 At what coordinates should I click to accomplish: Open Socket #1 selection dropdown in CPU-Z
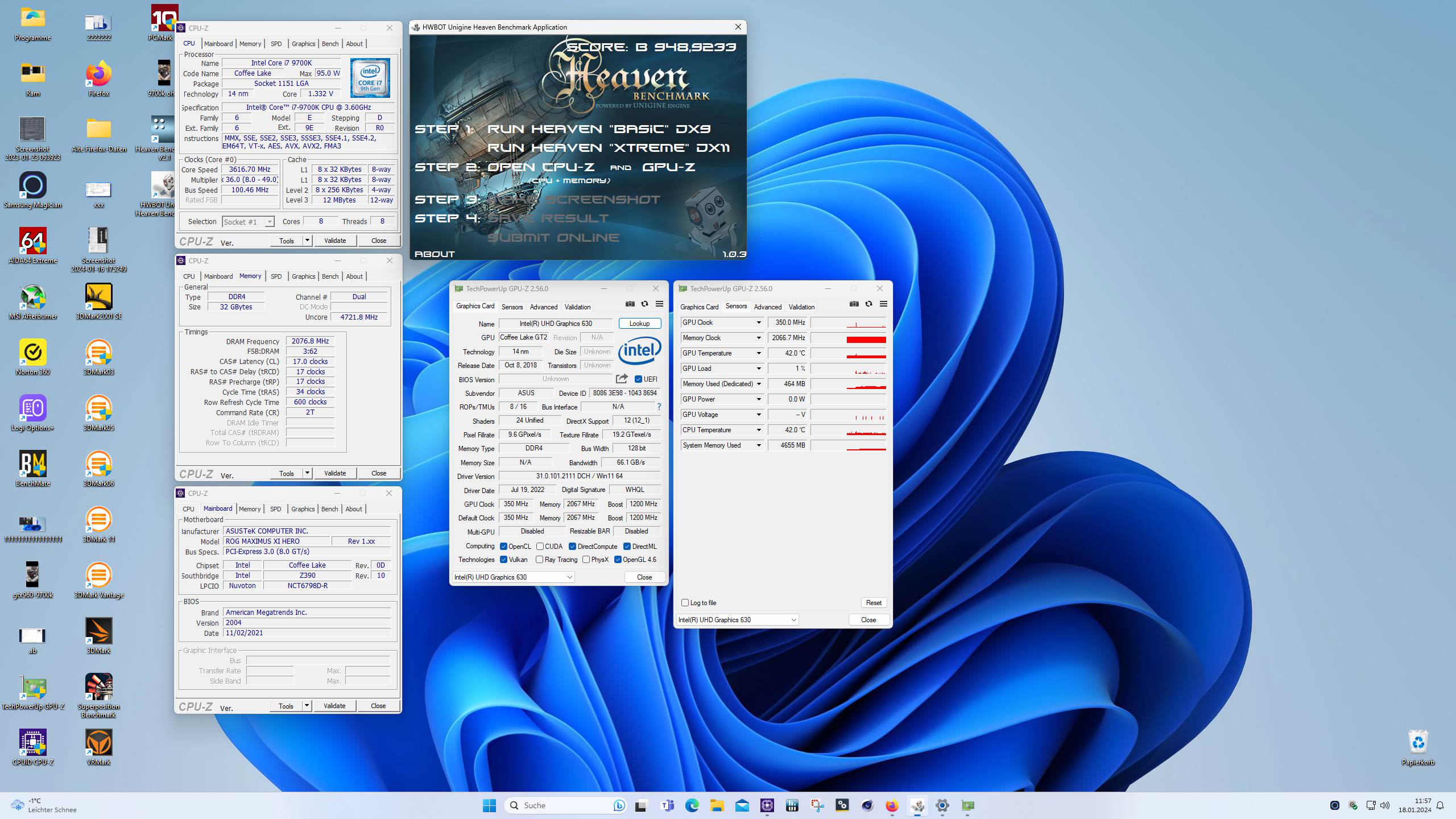point(248,222)
